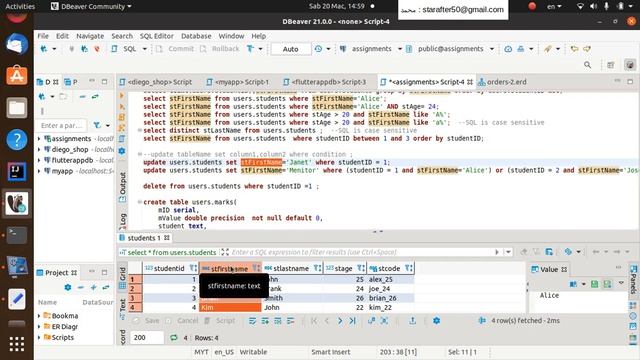Expand the diego_shop connection node
This screenshot has width=640, height=360.
pyautogui.click(x=39, y=149)
